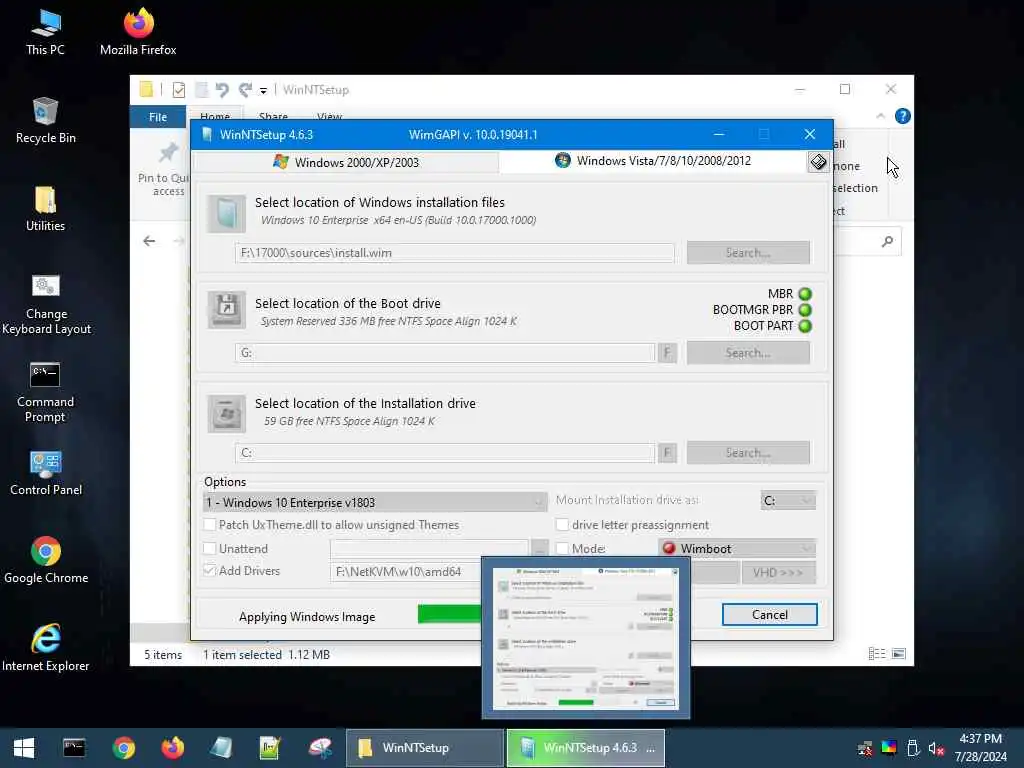1024x768 pixels.
Task: Switch to Windows 2000/XP/2003 tab
Action: click(x=346, y=162)
